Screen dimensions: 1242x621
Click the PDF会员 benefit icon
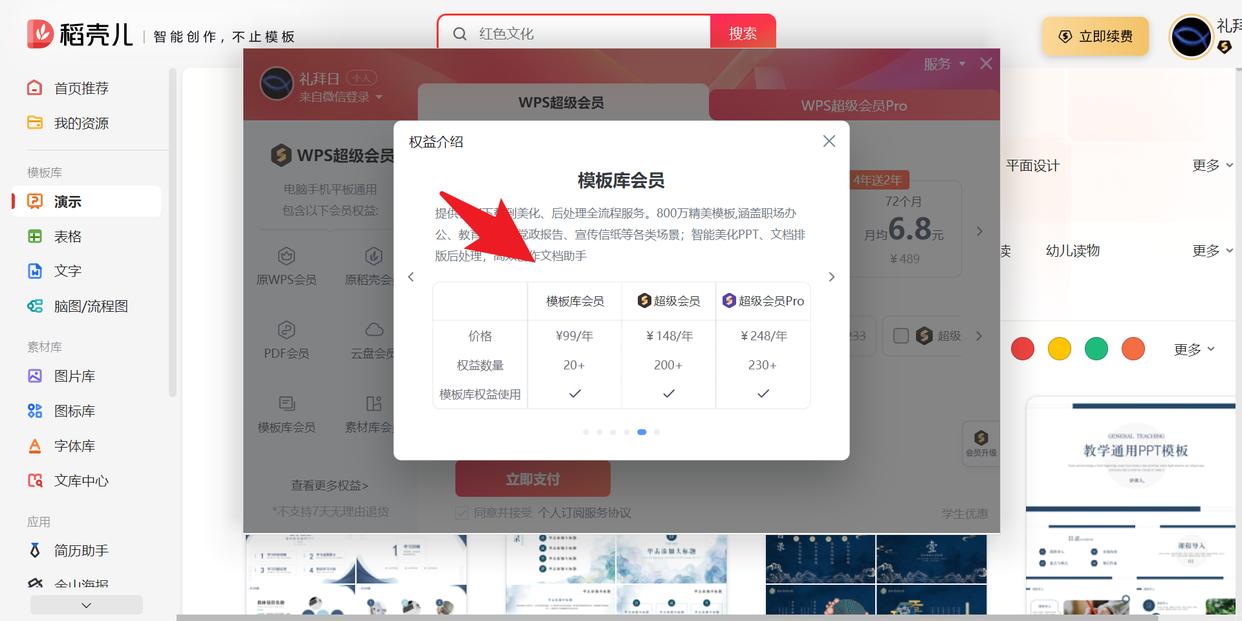[286, 329]
